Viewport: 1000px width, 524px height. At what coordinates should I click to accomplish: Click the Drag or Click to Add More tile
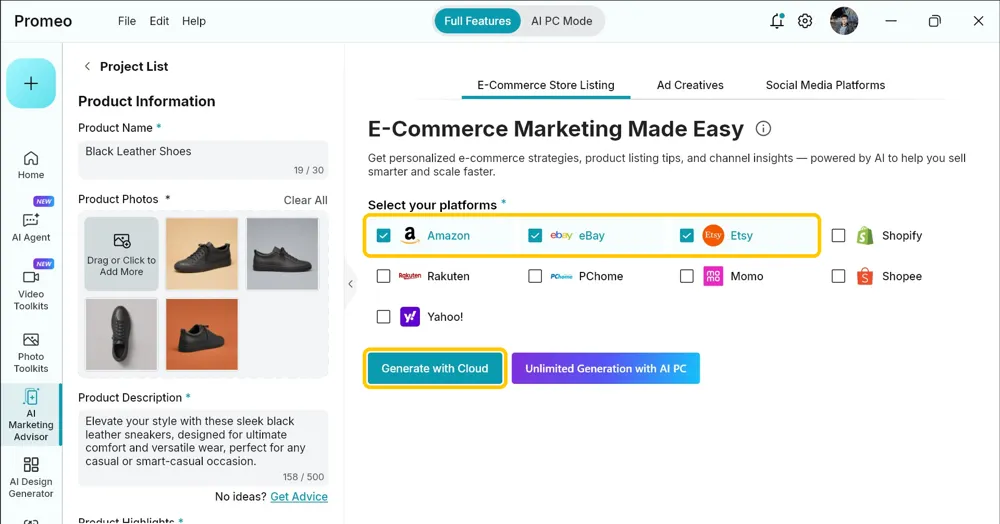122,254
